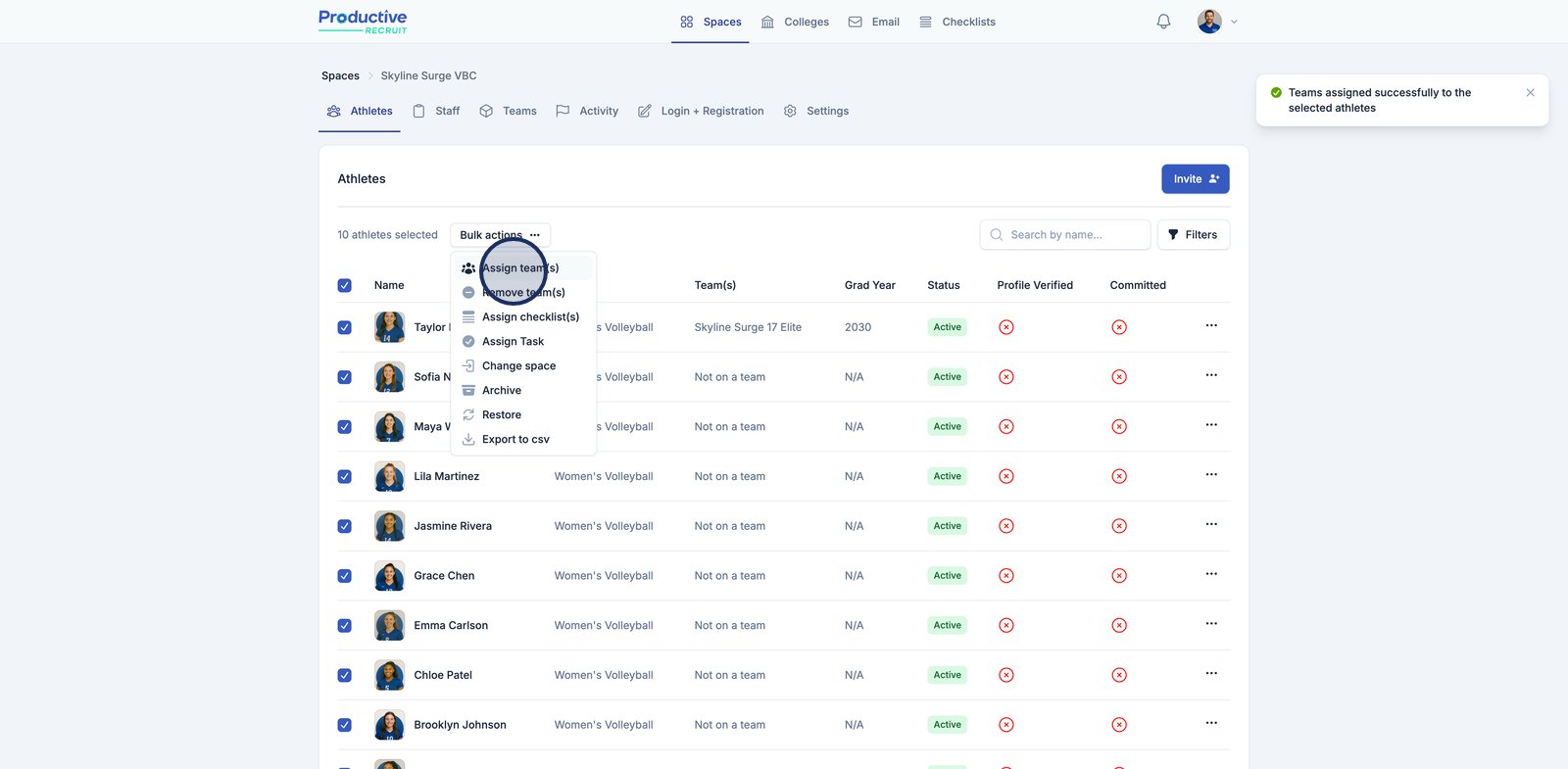Open the Filters panel
This screenshot has height=769, width=1568.
[1193, 235]
